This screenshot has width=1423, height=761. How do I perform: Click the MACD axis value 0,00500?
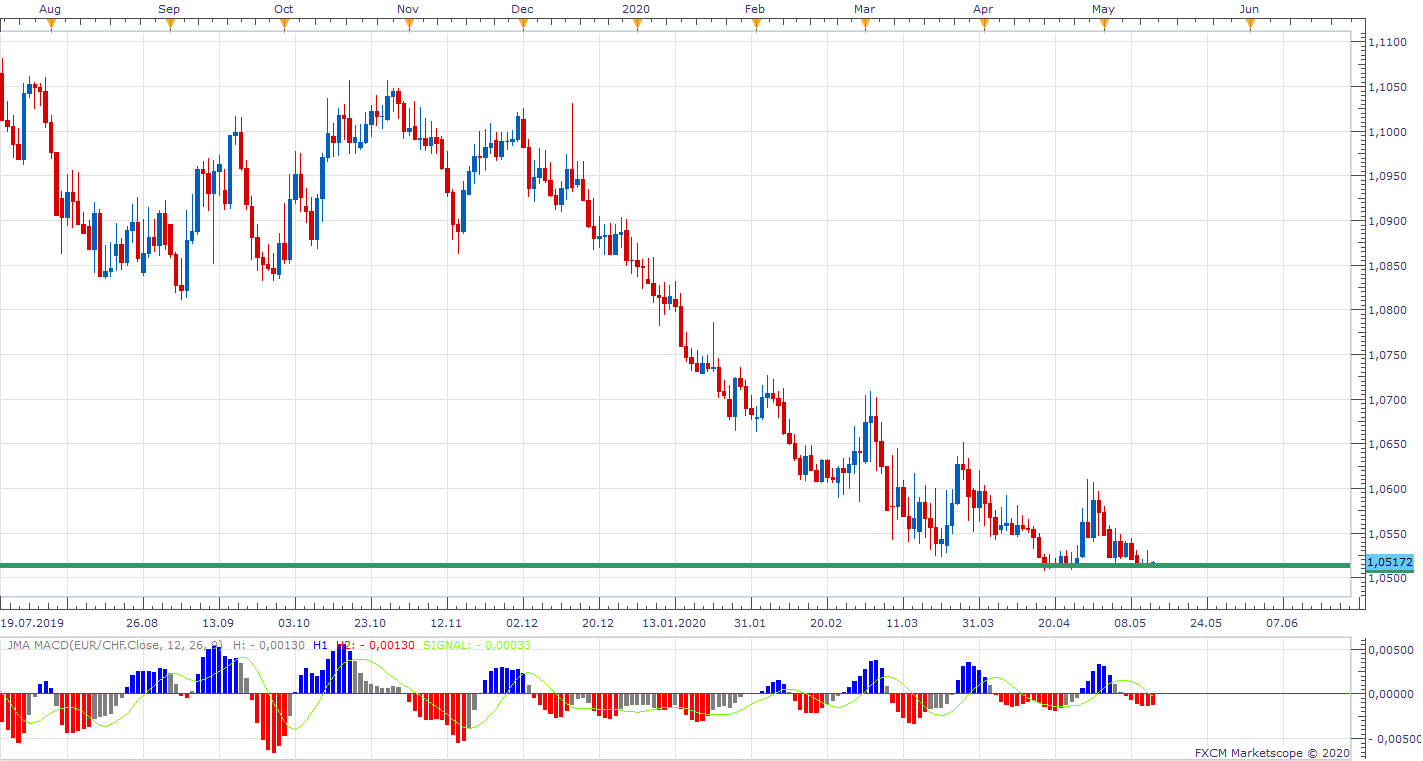click(1392, 650)
